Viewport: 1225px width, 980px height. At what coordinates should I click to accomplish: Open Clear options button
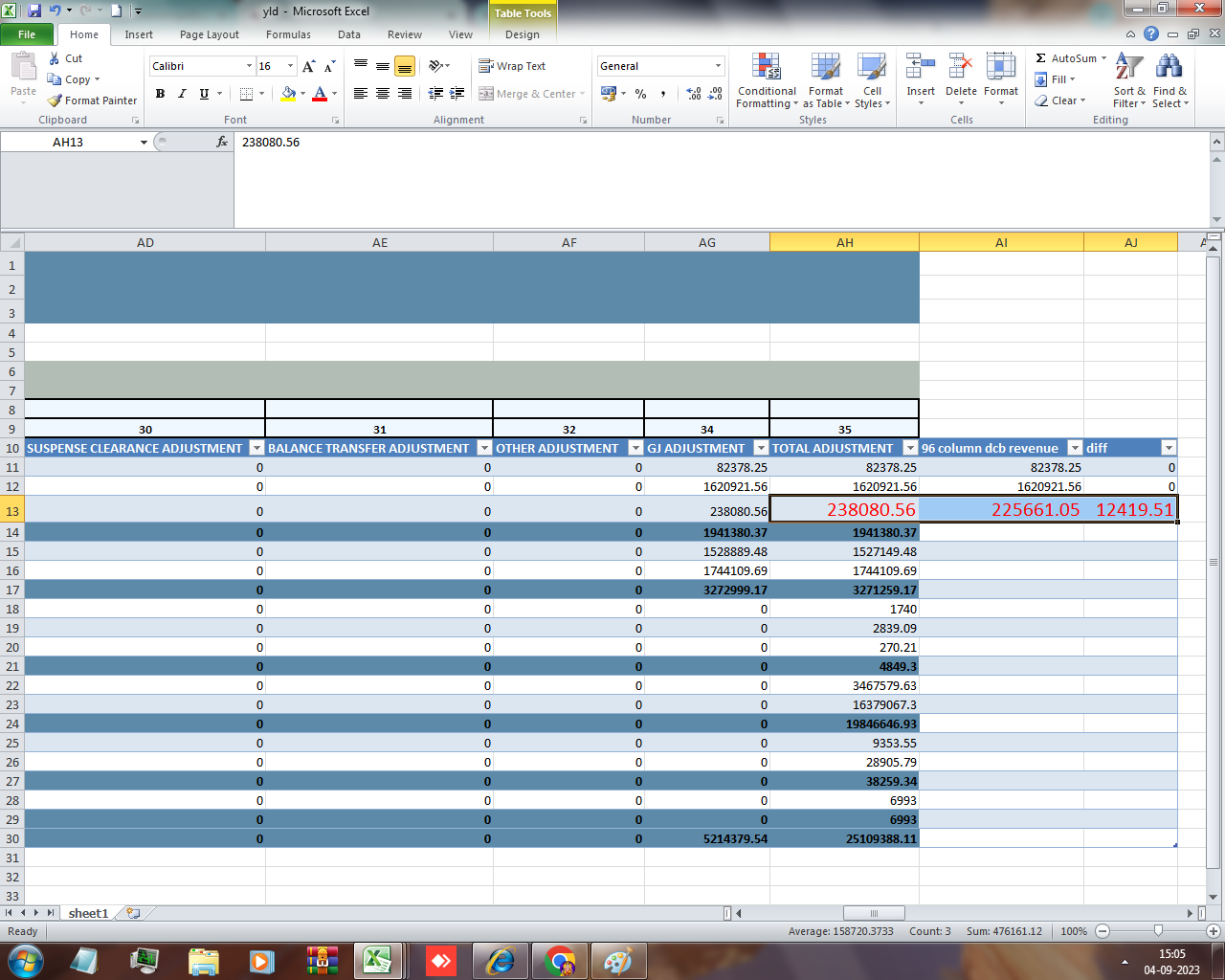click(x=1059, y=100)
